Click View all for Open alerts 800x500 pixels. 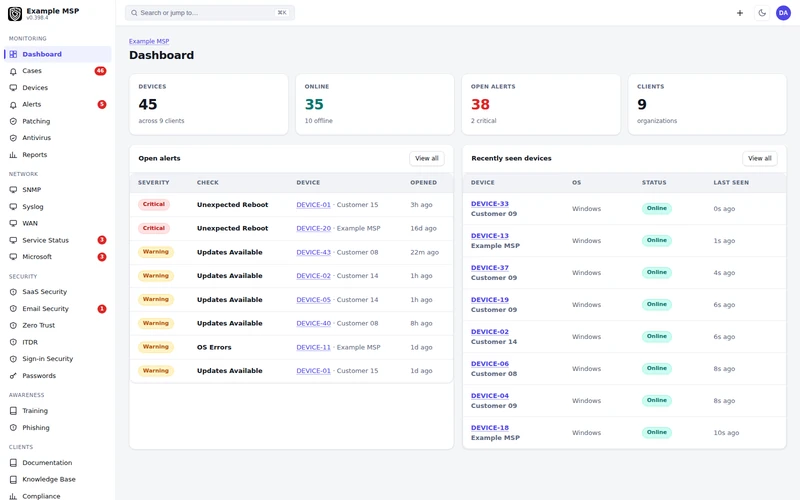pyautogui.click(x=427, y=158)
